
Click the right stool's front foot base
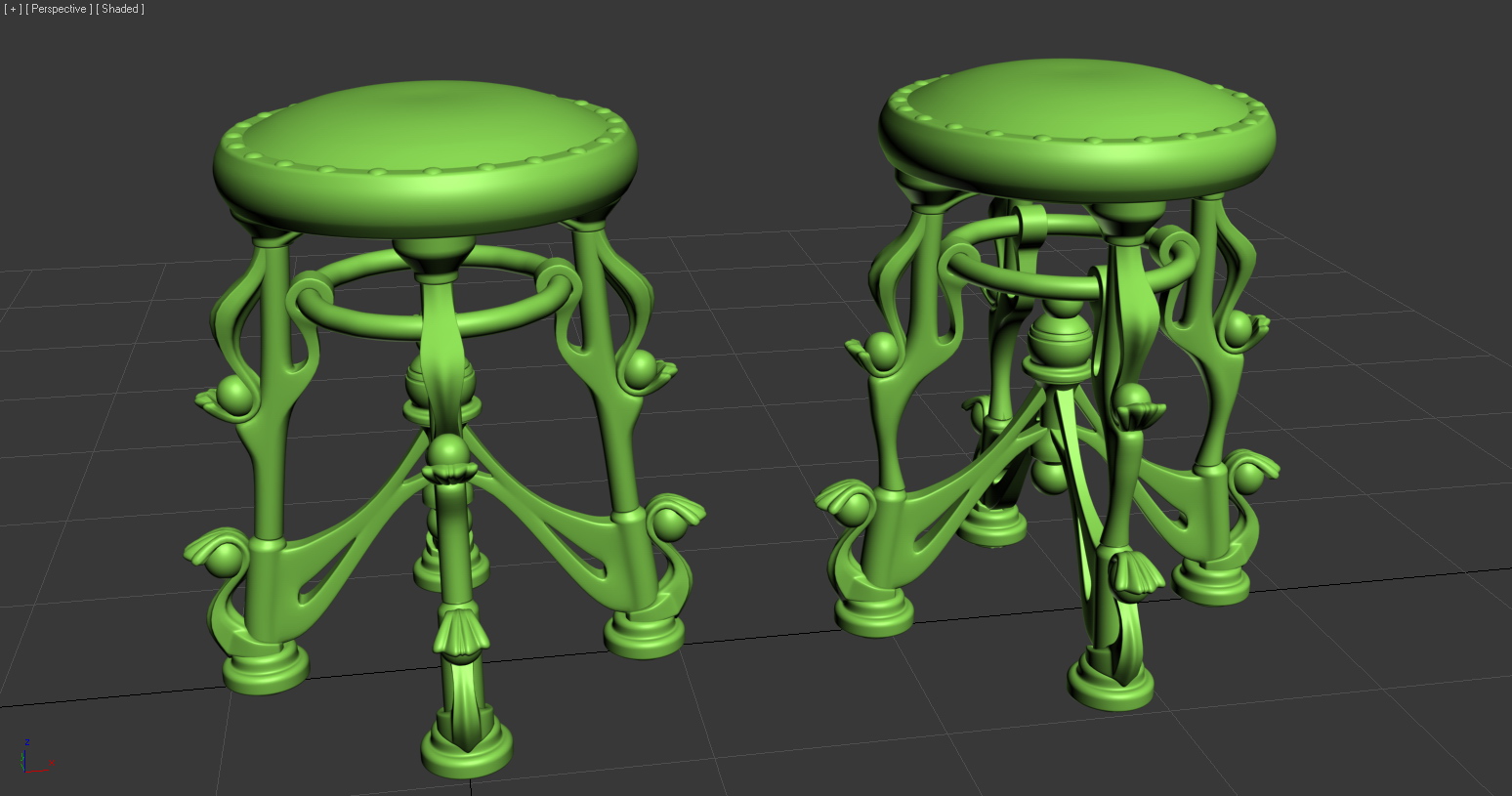(1111, 683)
